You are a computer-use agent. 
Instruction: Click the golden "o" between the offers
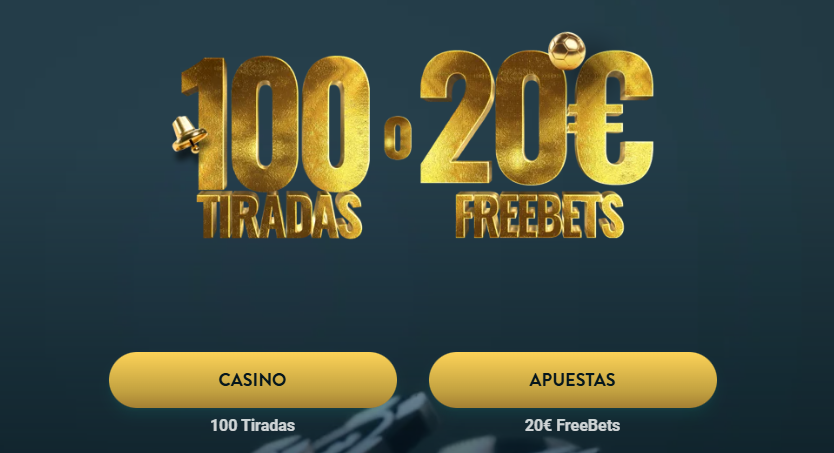[398, 137]
